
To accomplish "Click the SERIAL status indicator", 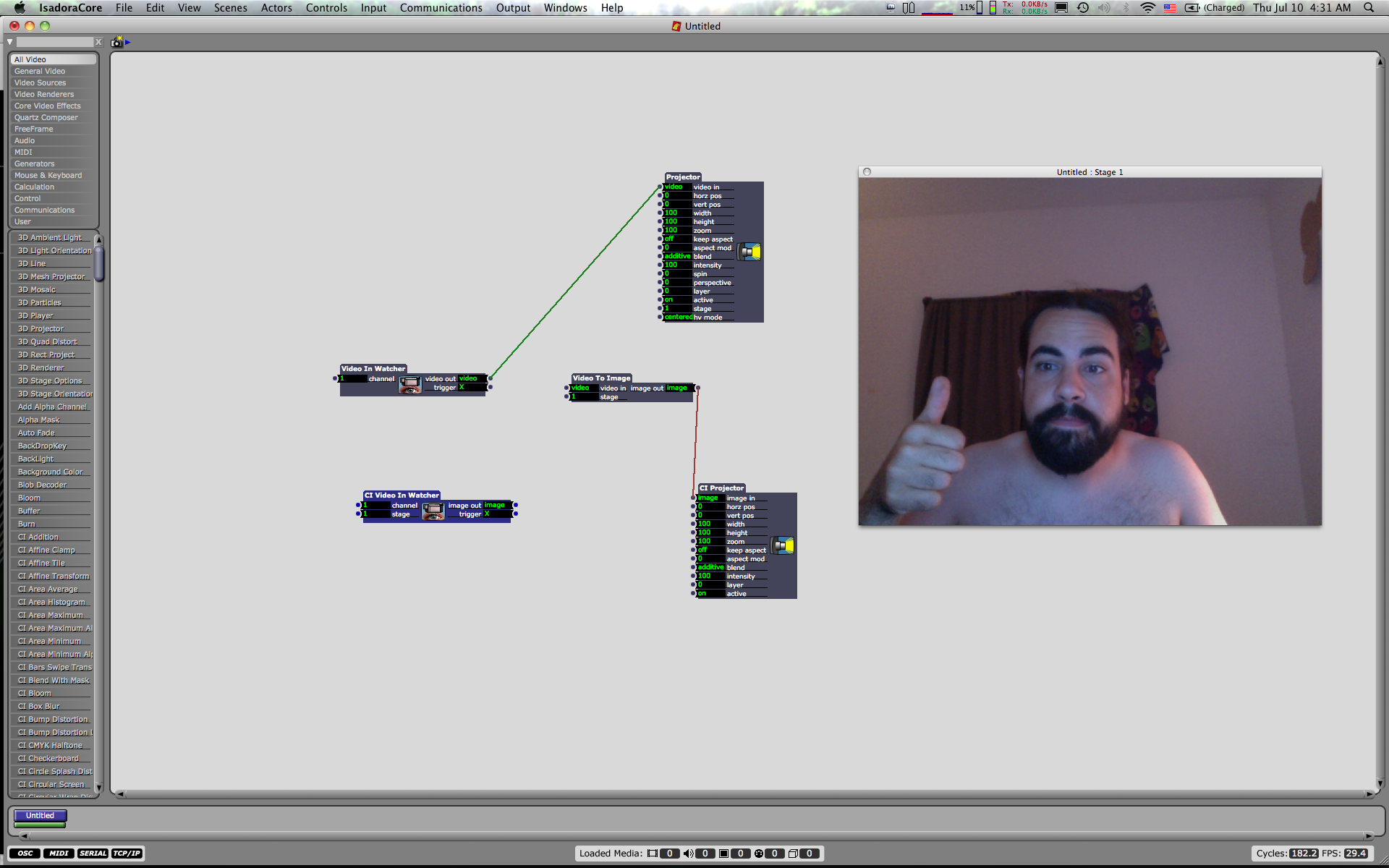I will [93, 854].
